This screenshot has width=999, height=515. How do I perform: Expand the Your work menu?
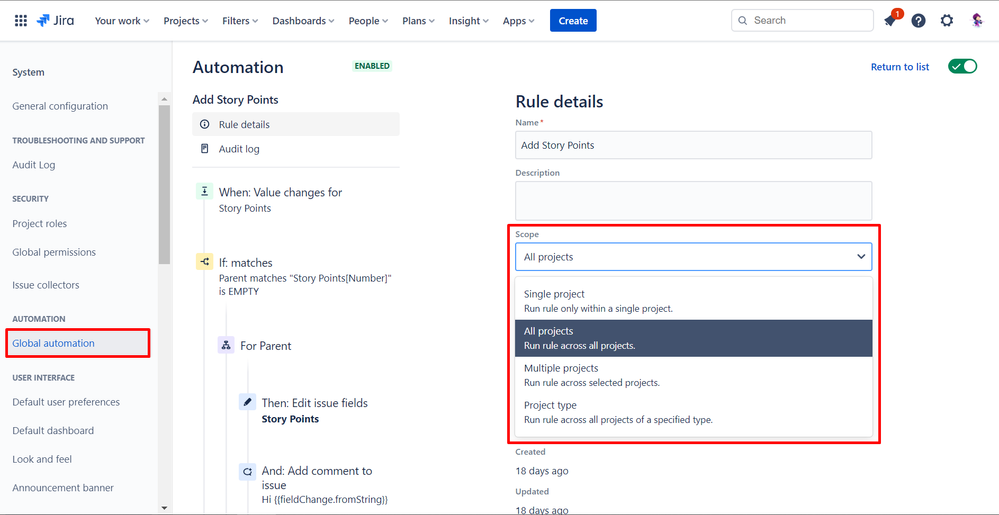[x=122, y=20]
